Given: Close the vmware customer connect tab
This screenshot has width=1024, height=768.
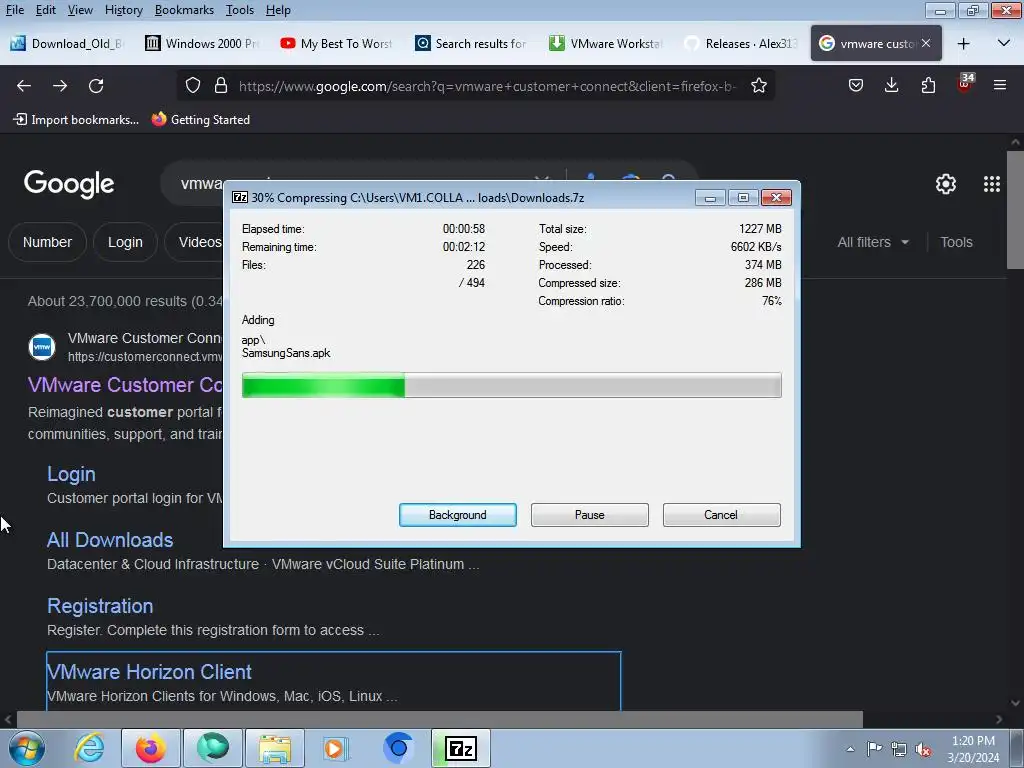Looking at the screenshot, I should point(926,43).
